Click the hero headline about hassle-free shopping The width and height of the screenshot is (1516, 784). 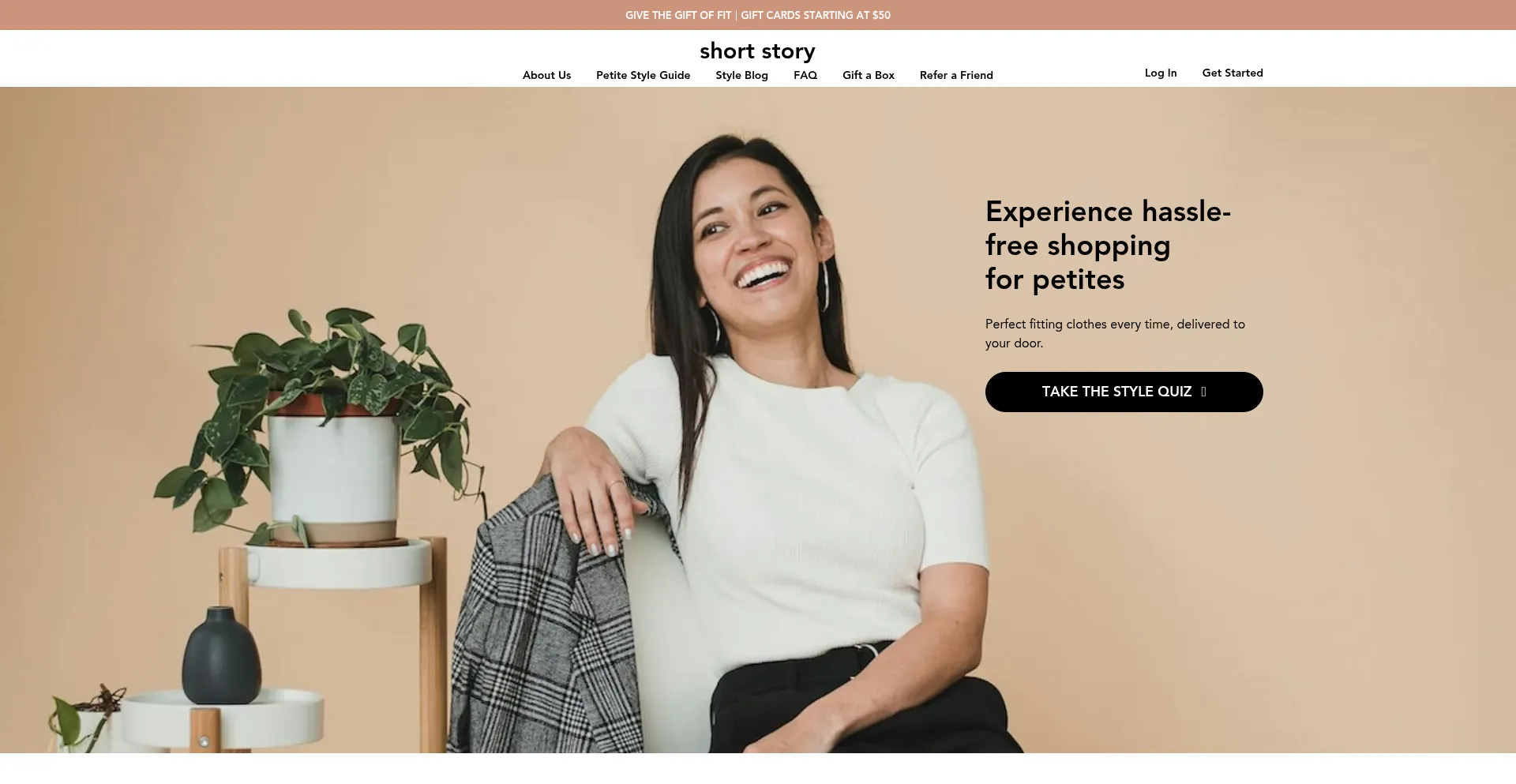[x=1108, y=245]
